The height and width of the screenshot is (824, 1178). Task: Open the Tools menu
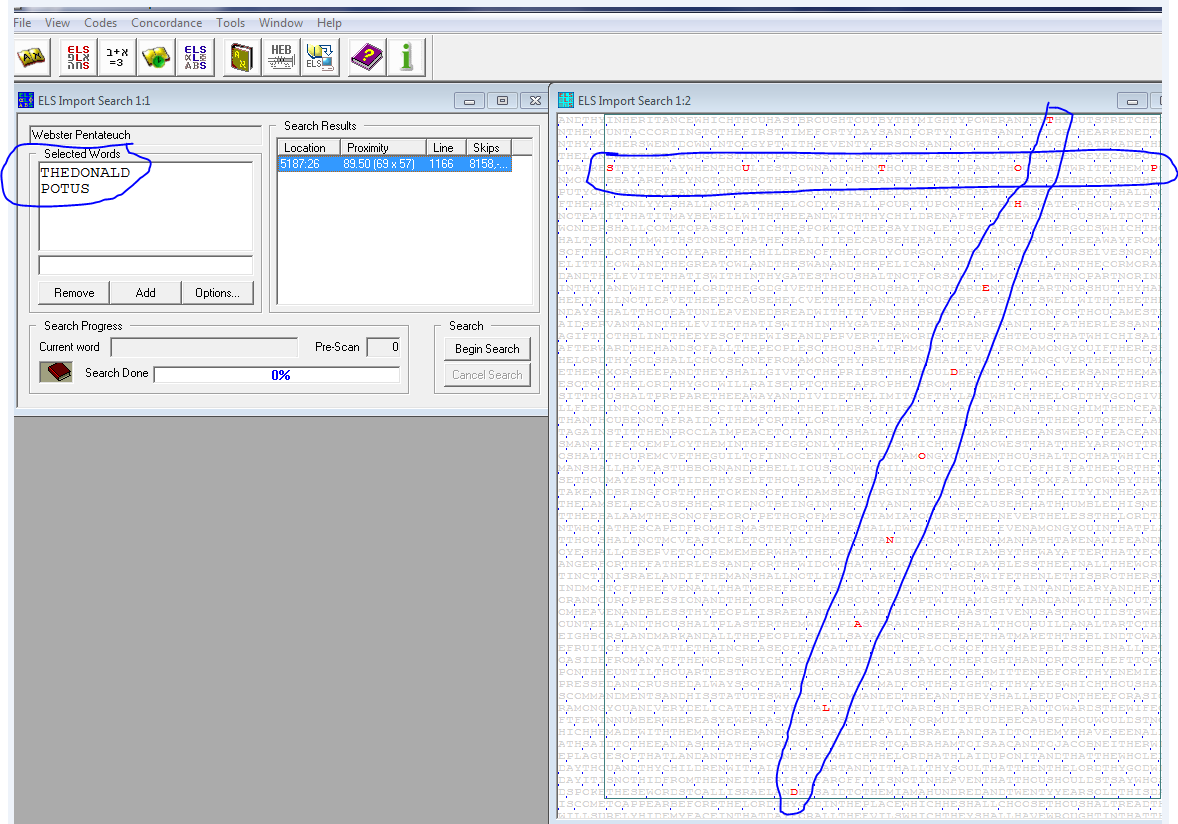coord(231,23)
